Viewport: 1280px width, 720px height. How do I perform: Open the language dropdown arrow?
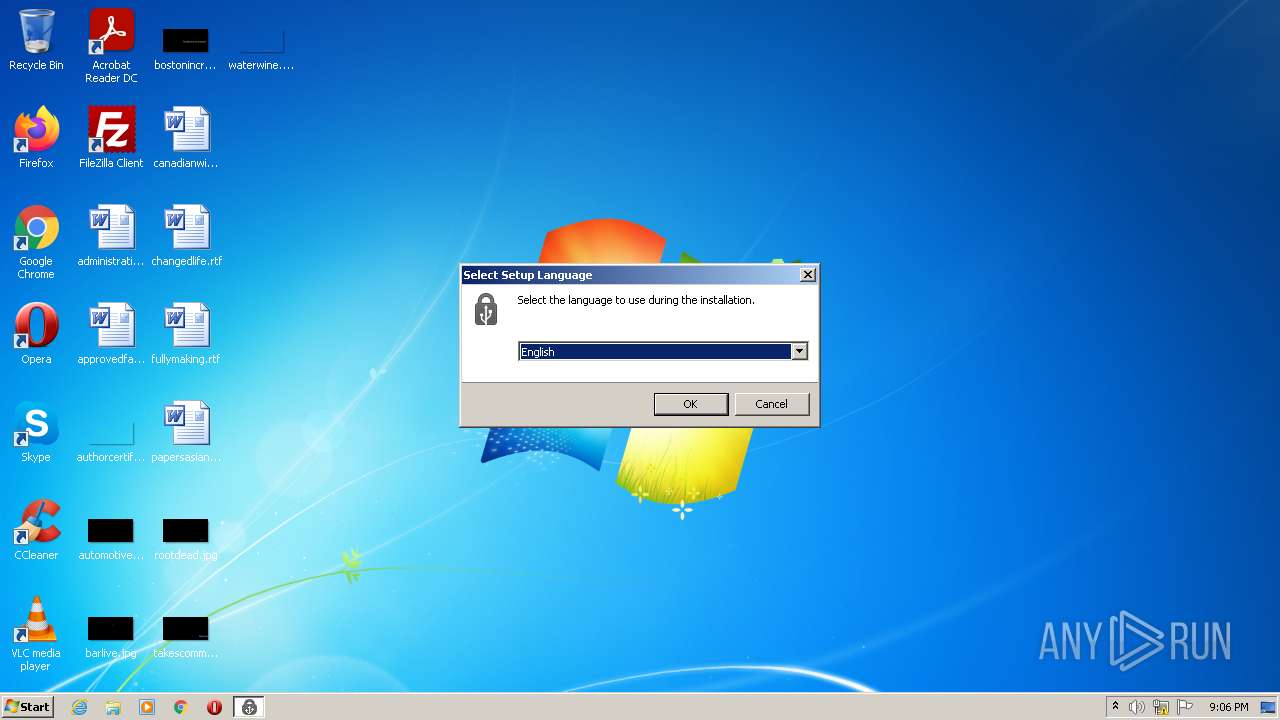point(799,351)
